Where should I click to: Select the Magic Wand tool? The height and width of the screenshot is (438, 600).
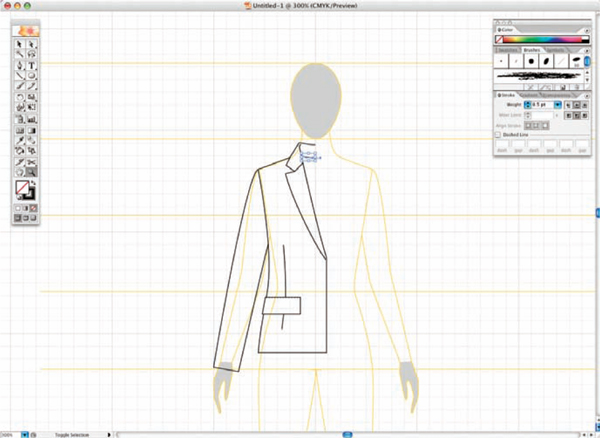pyautogui.click(x=20, y=54)
